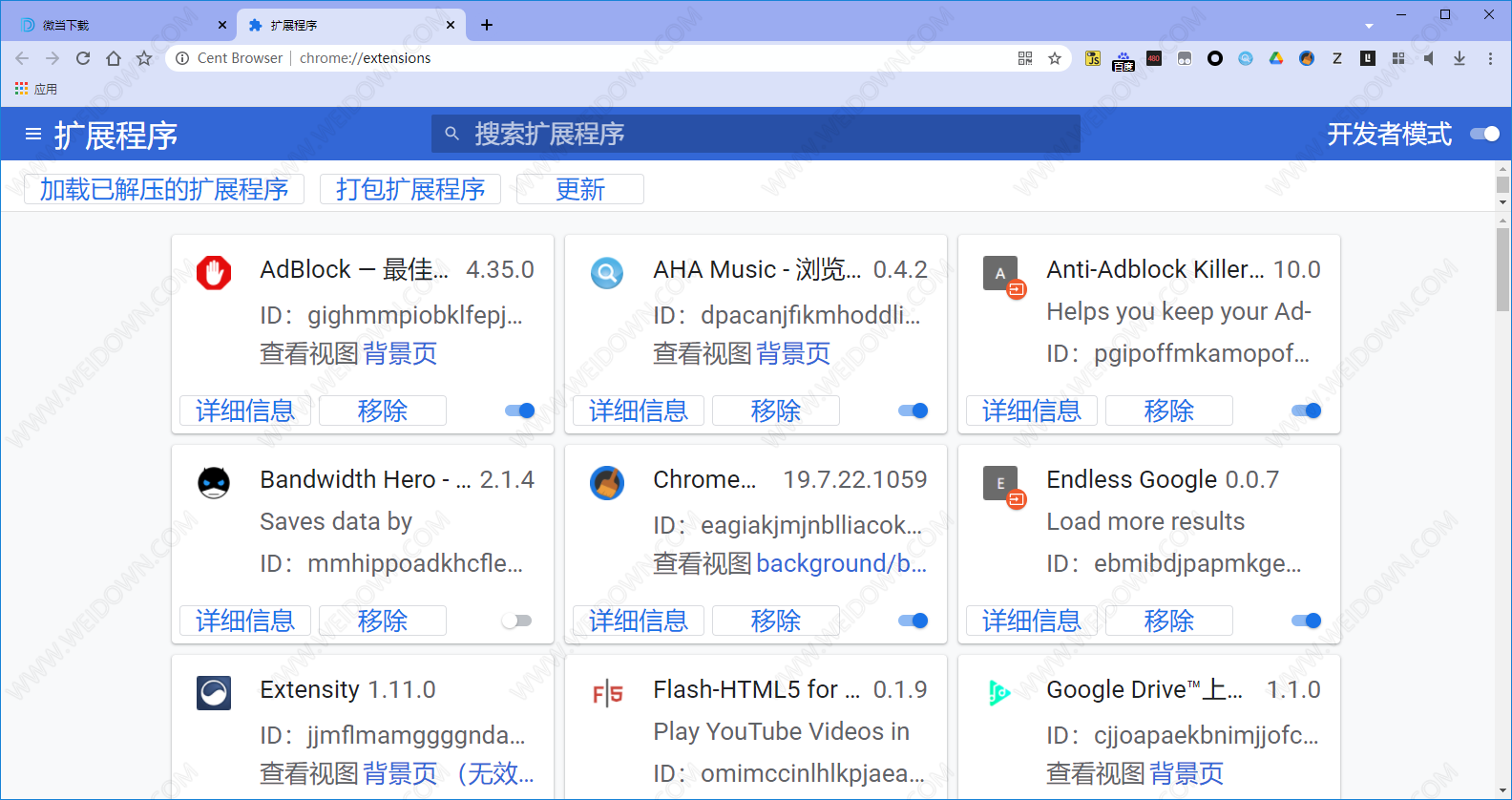Viewport: 1512px width, 800px height.
Task: Open AHA Music 背景页 link
Action: [x=793, y=354]
